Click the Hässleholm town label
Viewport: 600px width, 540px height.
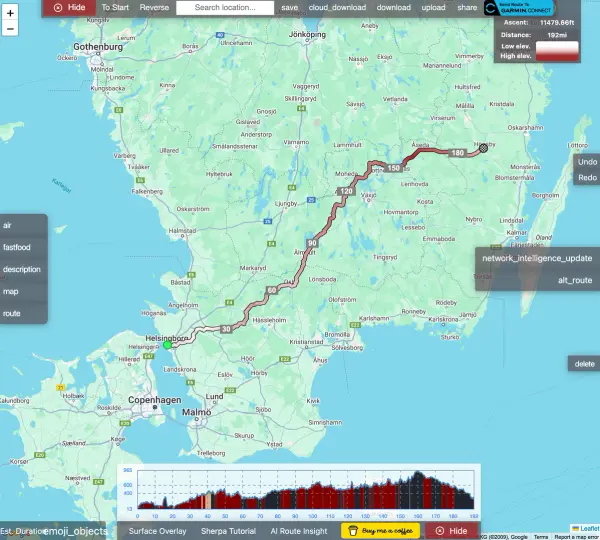pyautogui.click(x=269, y=320)
